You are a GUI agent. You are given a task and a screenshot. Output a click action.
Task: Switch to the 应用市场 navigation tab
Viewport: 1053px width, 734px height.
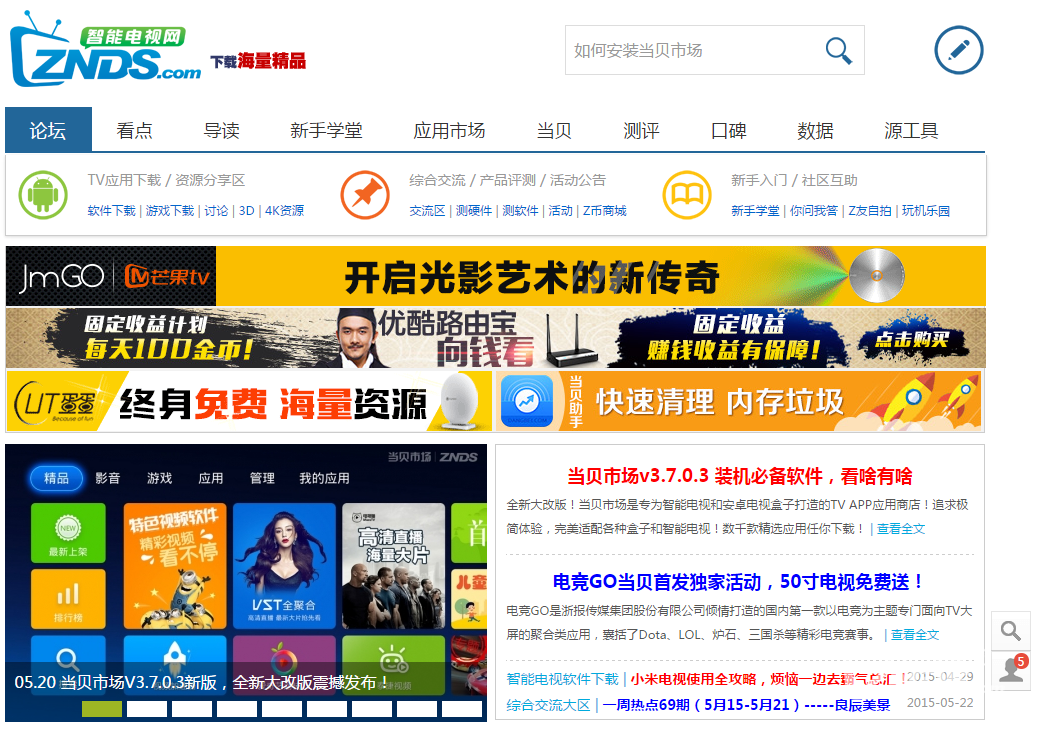[x=449, y=130]
